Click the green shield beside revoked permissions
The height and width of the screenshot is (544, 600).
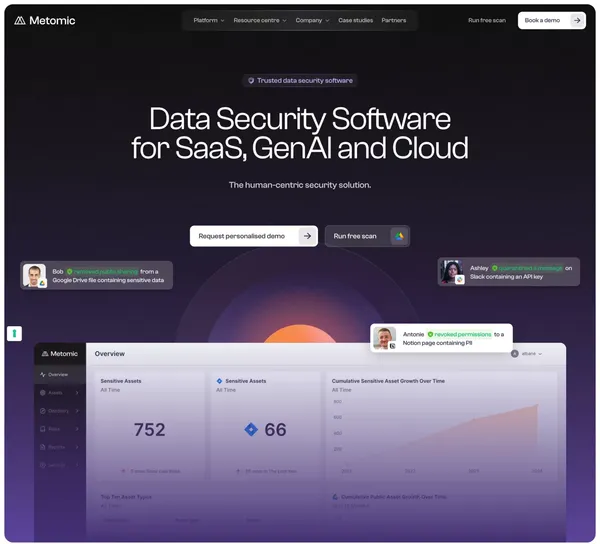click(x=430, y=334)
